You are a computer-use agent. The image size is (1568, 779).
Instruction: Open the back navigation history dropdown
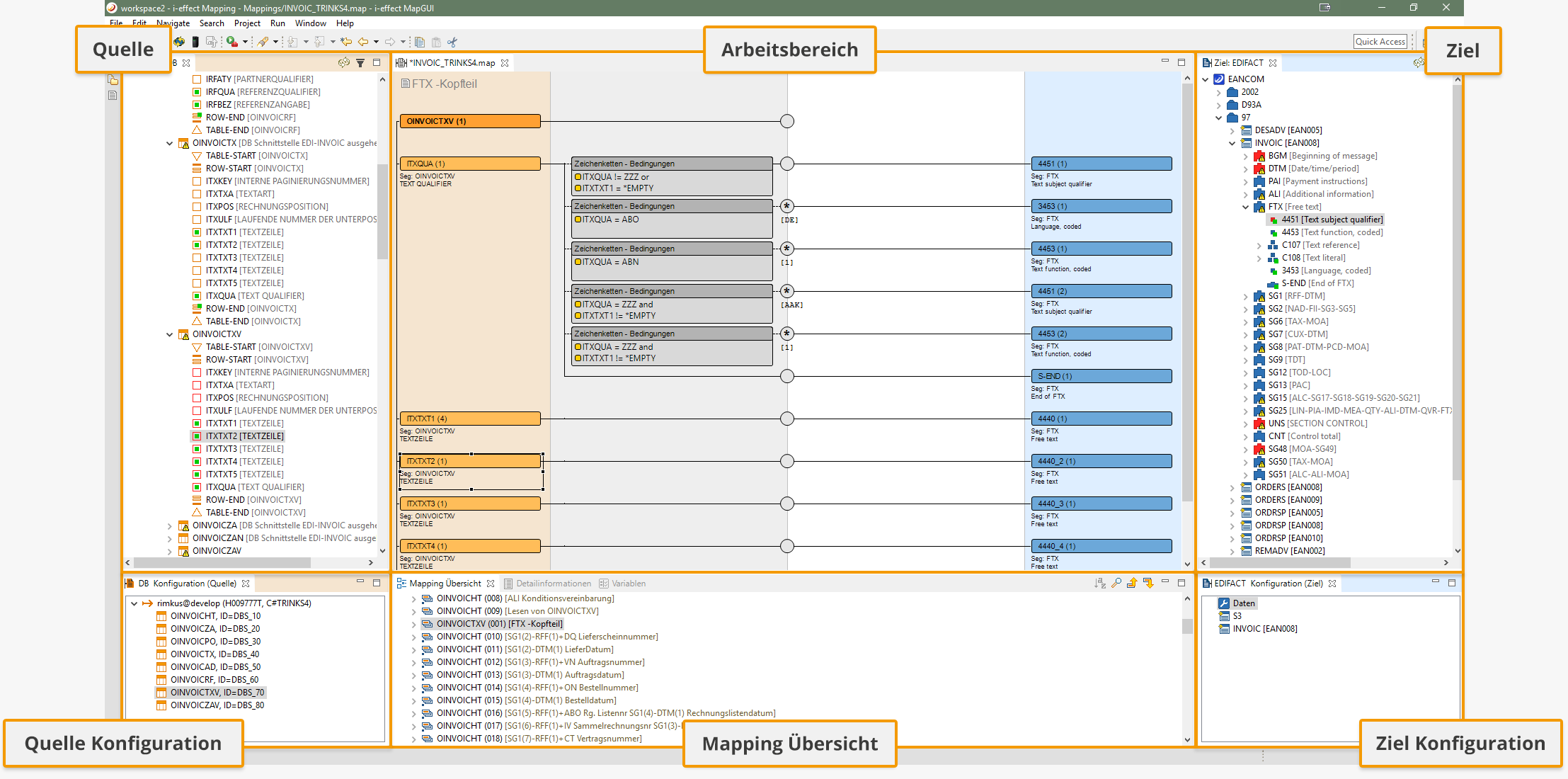click(x=376, y=42)
